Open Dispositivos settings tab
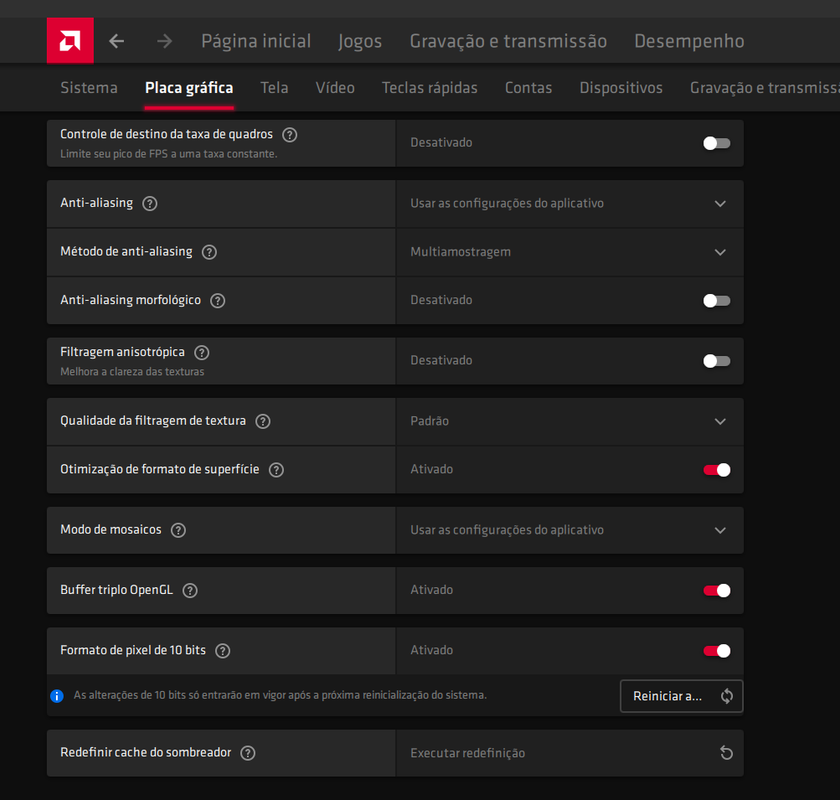This screenshot has height=800, width=840. point(621,87)
